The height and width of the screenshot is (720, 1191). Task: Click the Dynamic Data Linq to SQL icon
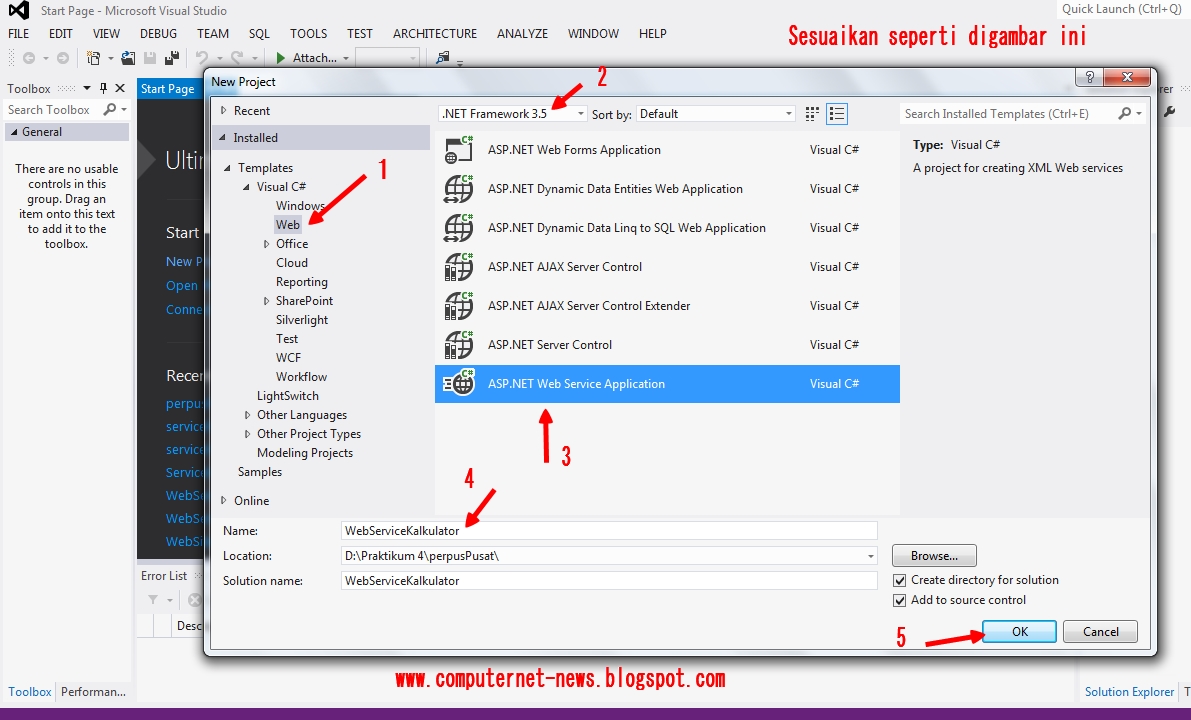(x=459, y=228)
